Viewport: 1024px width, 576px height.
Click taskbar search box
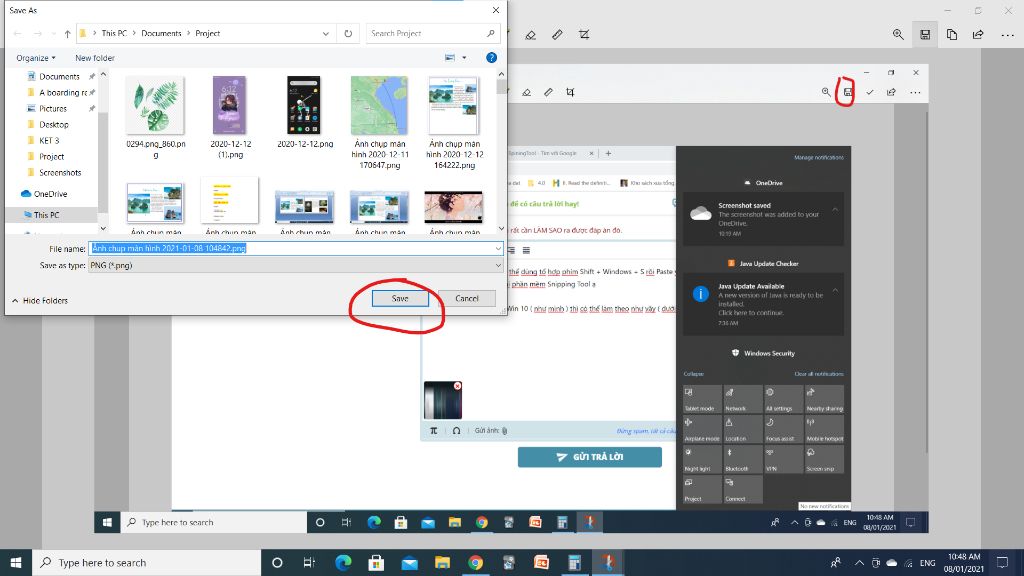146,562
